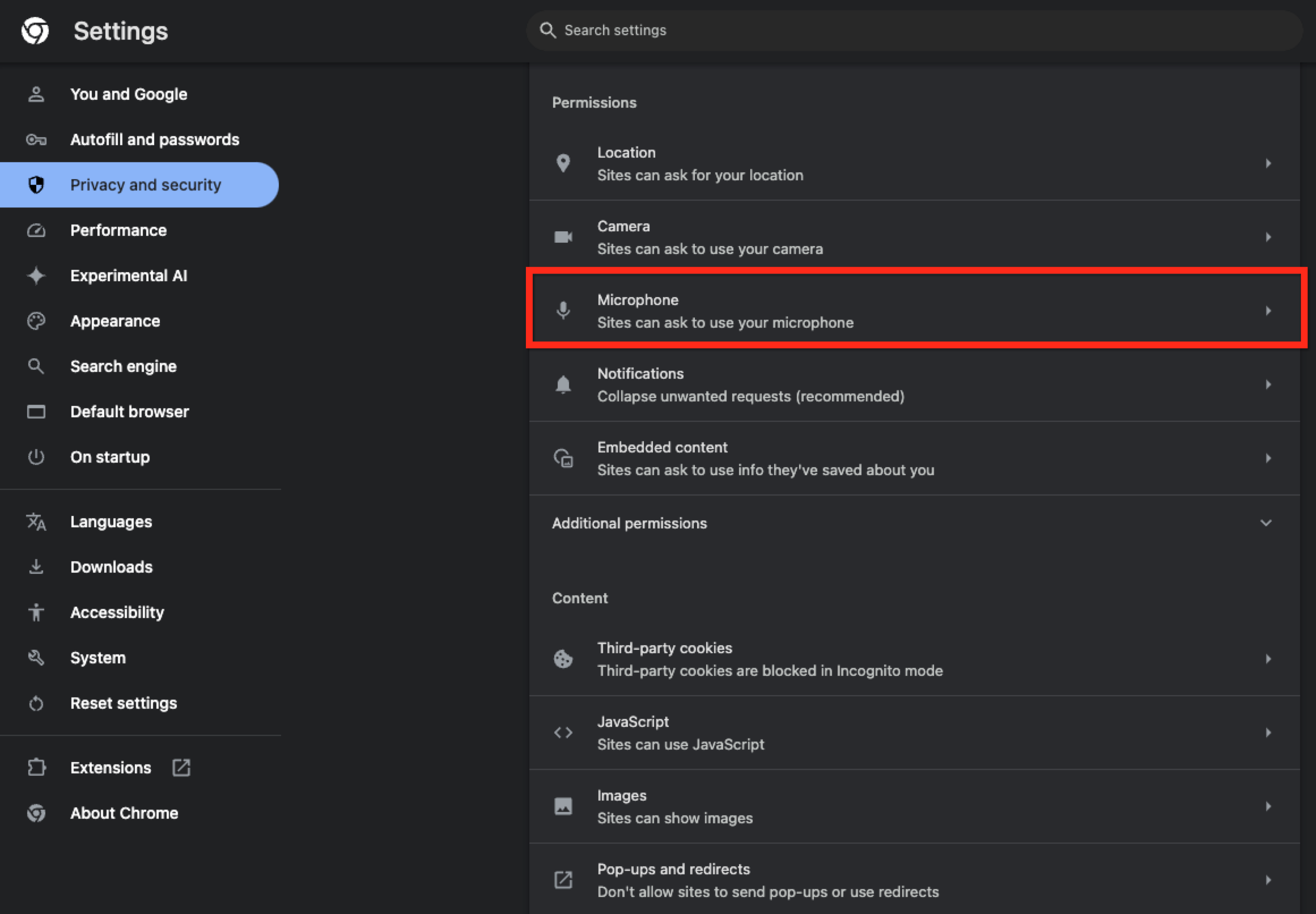Open Pop-ups and redirects settings

(767, 880)
